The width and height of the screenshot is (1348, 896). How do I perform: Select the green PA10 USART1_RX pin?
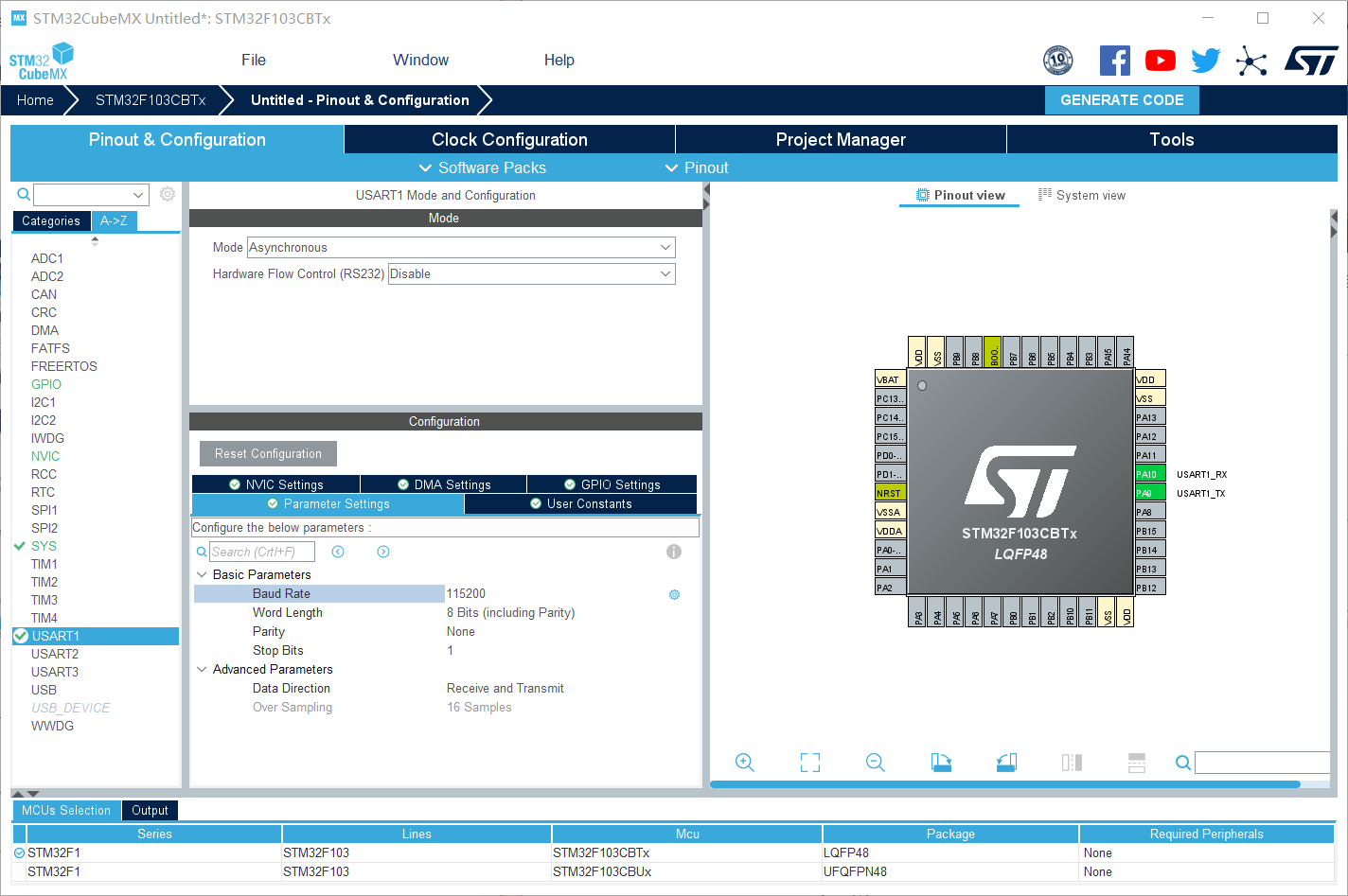tap(1150, 474)
